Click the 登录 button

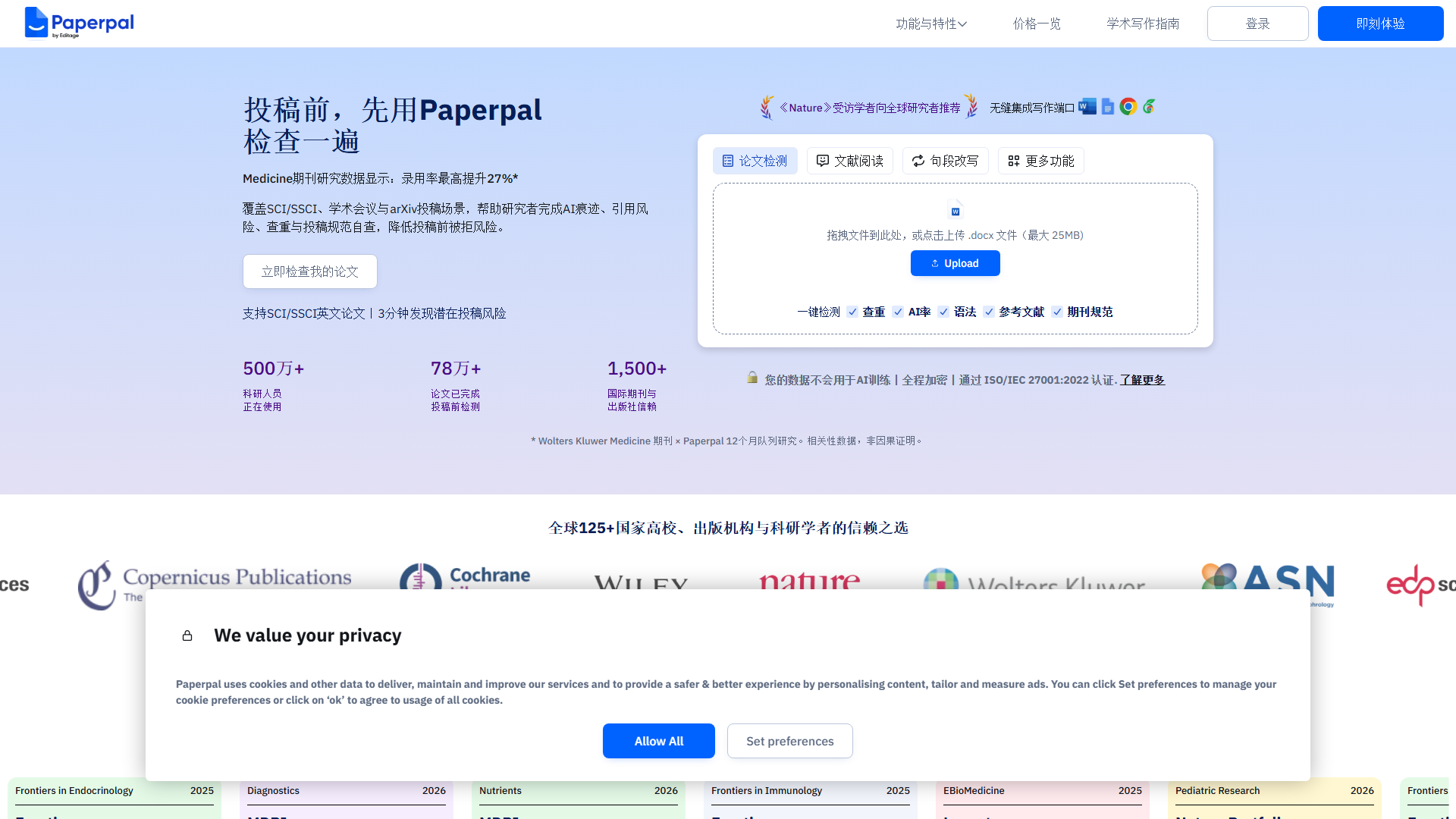(x=1258, y=24)
